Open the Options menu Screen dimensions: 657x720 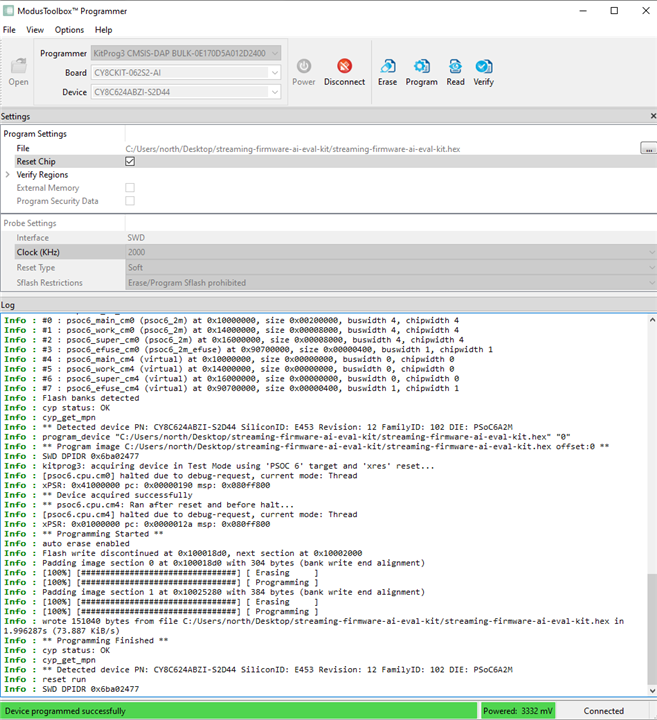point(69,30)
